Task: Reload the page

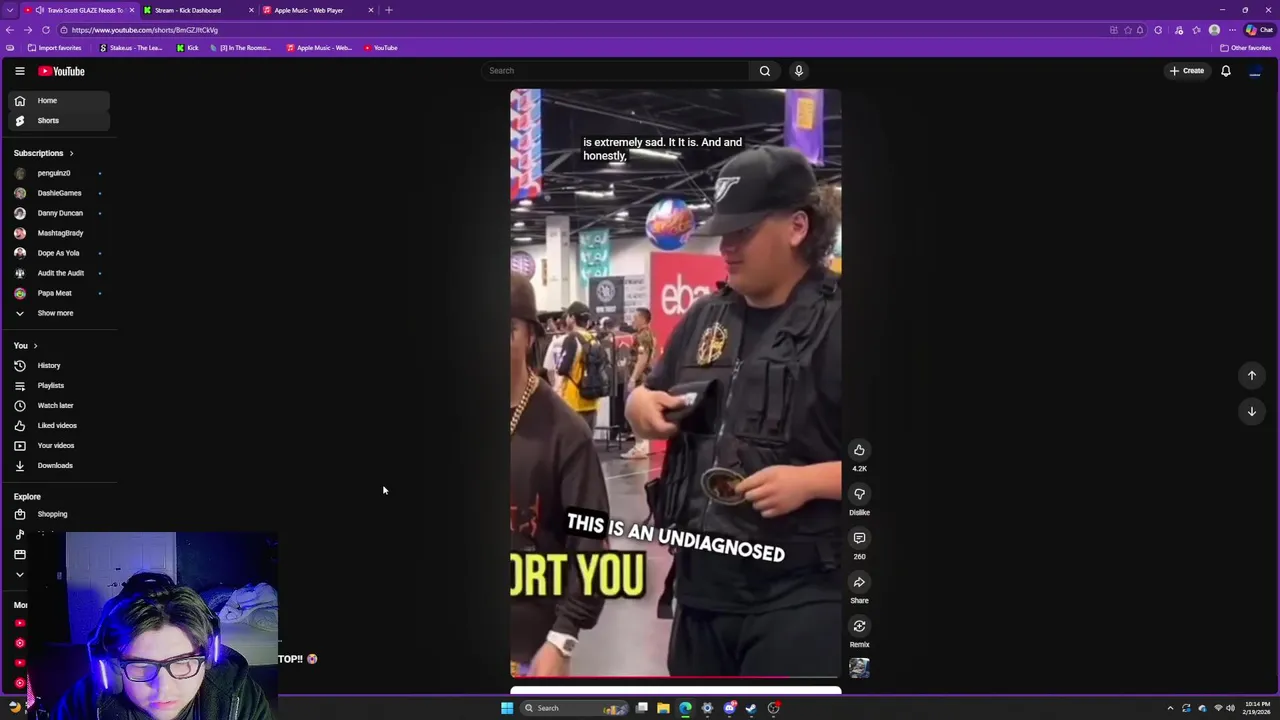Action: pyautogui.click(x=45, y=30)
